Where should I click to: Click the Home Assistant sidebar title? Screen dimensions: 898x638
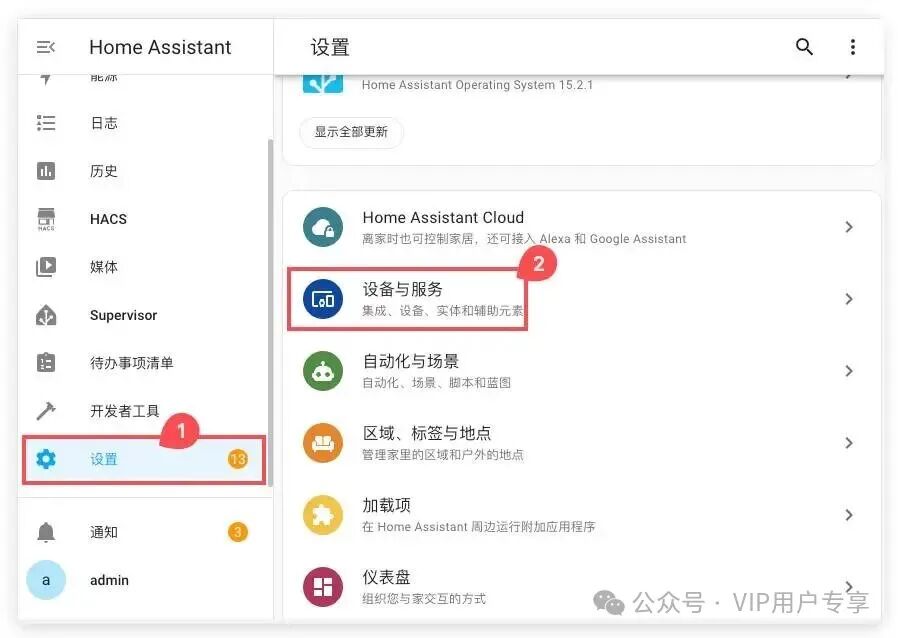(x=160, y=47)
